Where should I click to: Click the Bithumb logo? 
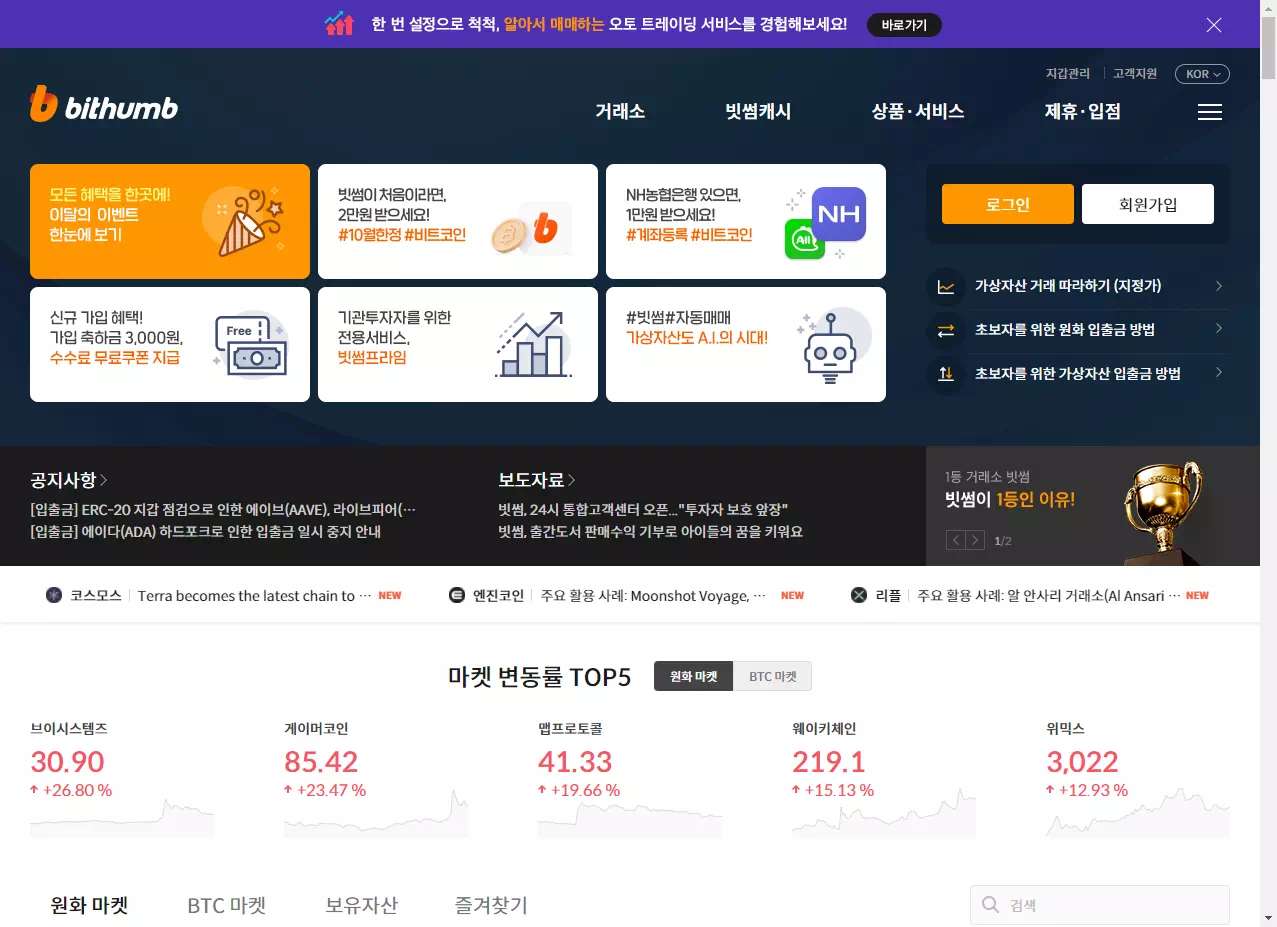[104, 105]
